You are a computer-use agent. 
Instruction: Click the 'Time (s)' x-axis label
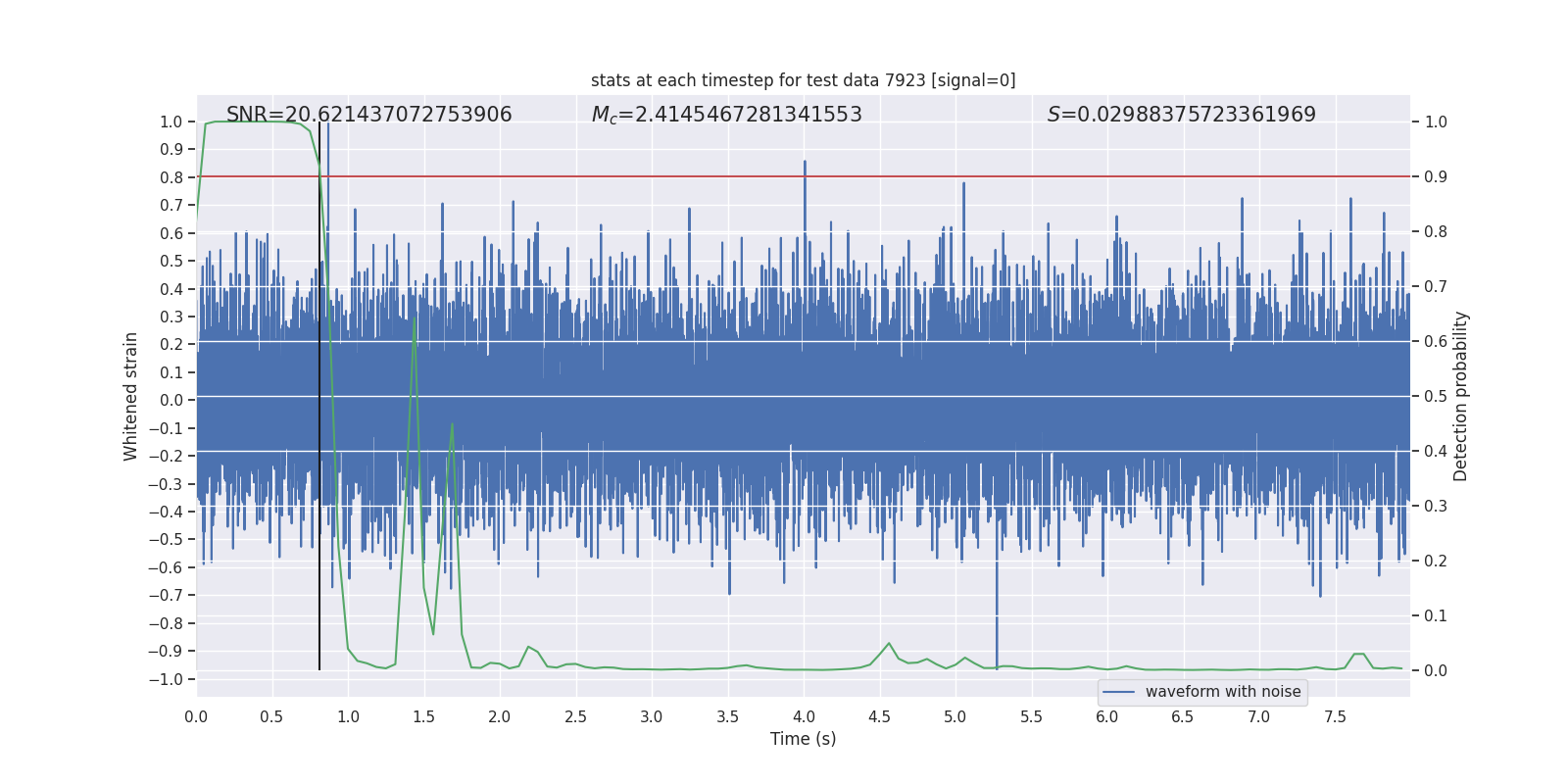[x=803, y=739]
